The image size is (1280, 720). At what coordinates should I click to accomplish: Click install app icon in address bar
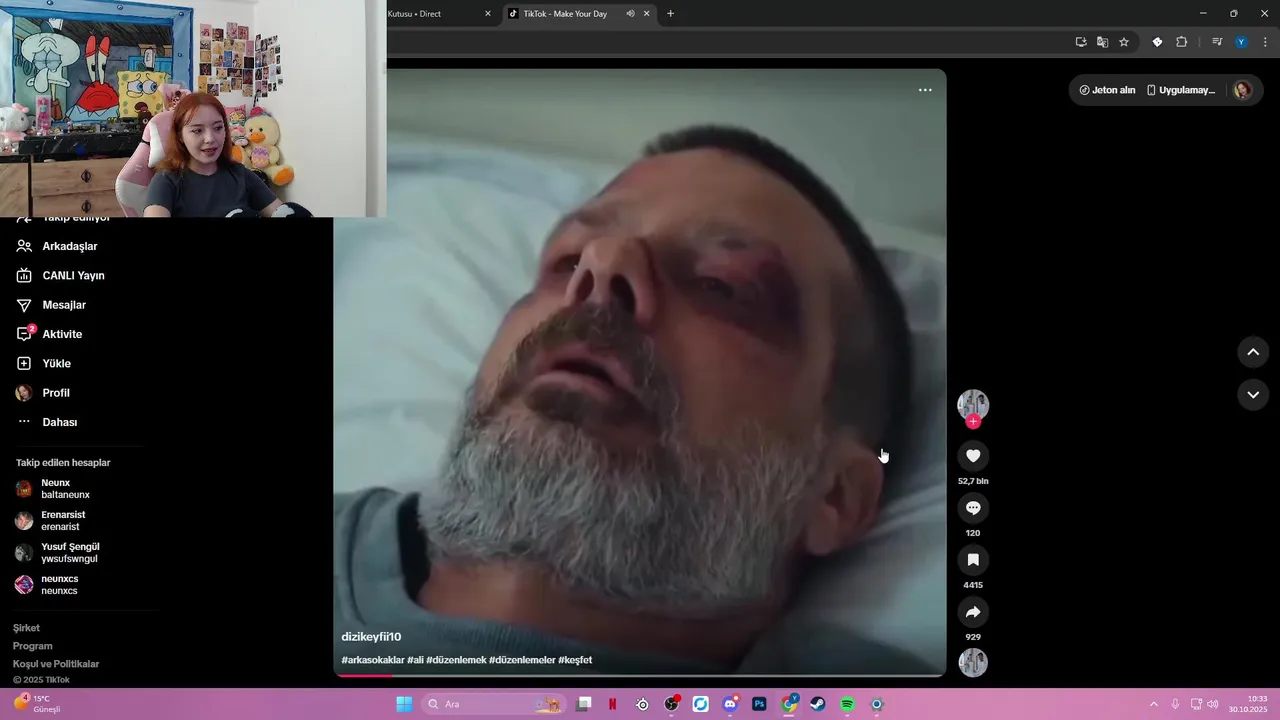pyautogui.click(x=1081, y=42)
